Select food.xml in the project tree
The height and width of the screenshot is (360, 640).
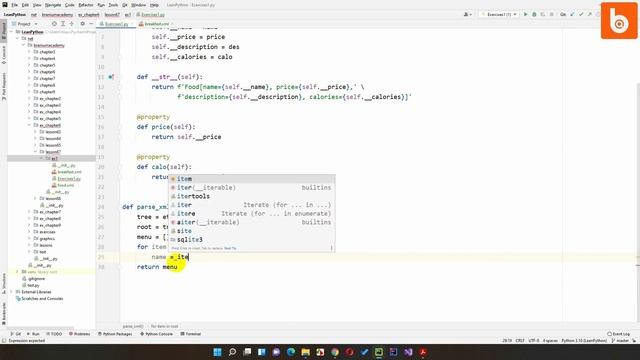[62, 185]
